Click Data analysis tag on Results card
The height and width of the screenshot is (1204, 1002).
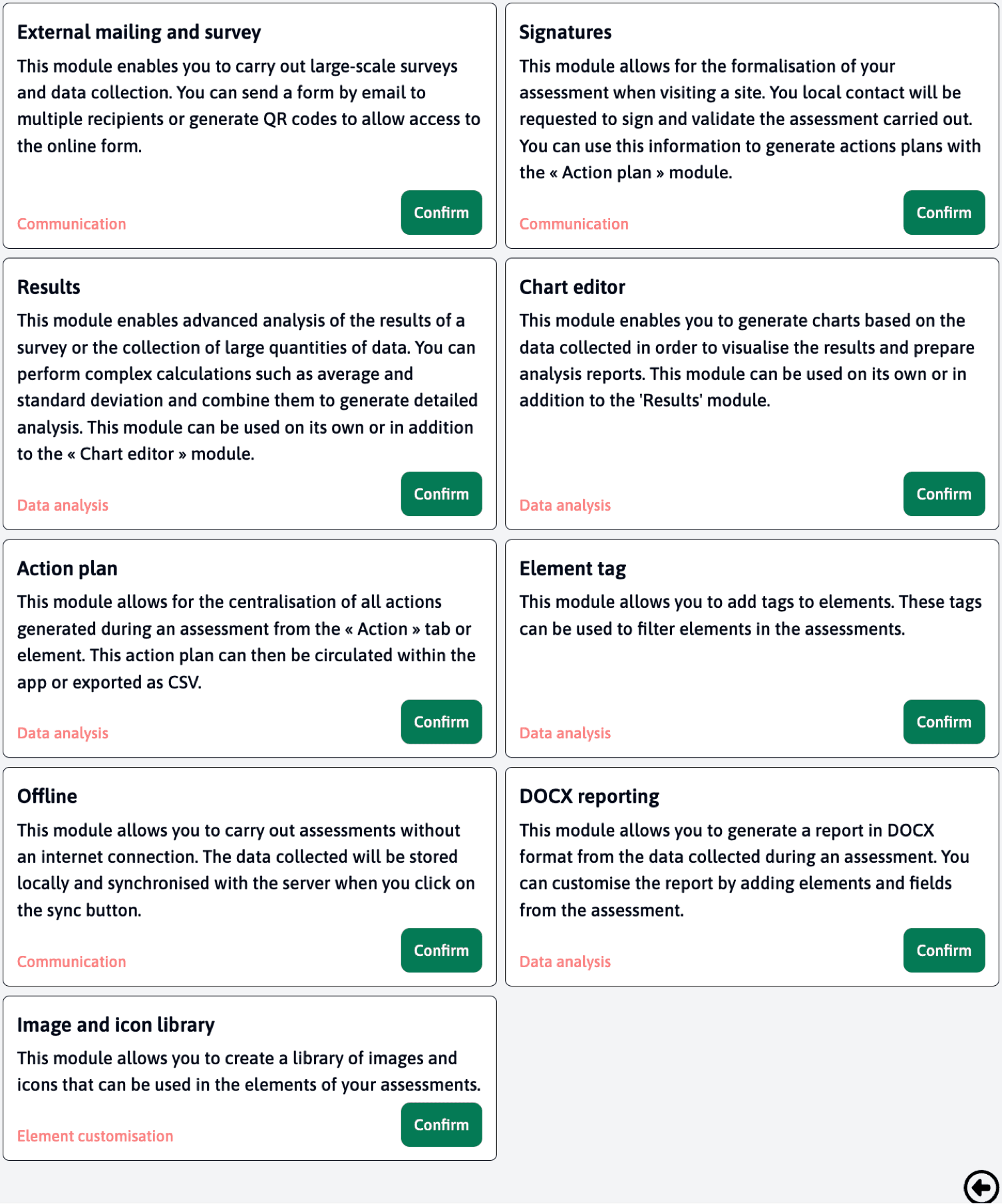coord(63,506)
